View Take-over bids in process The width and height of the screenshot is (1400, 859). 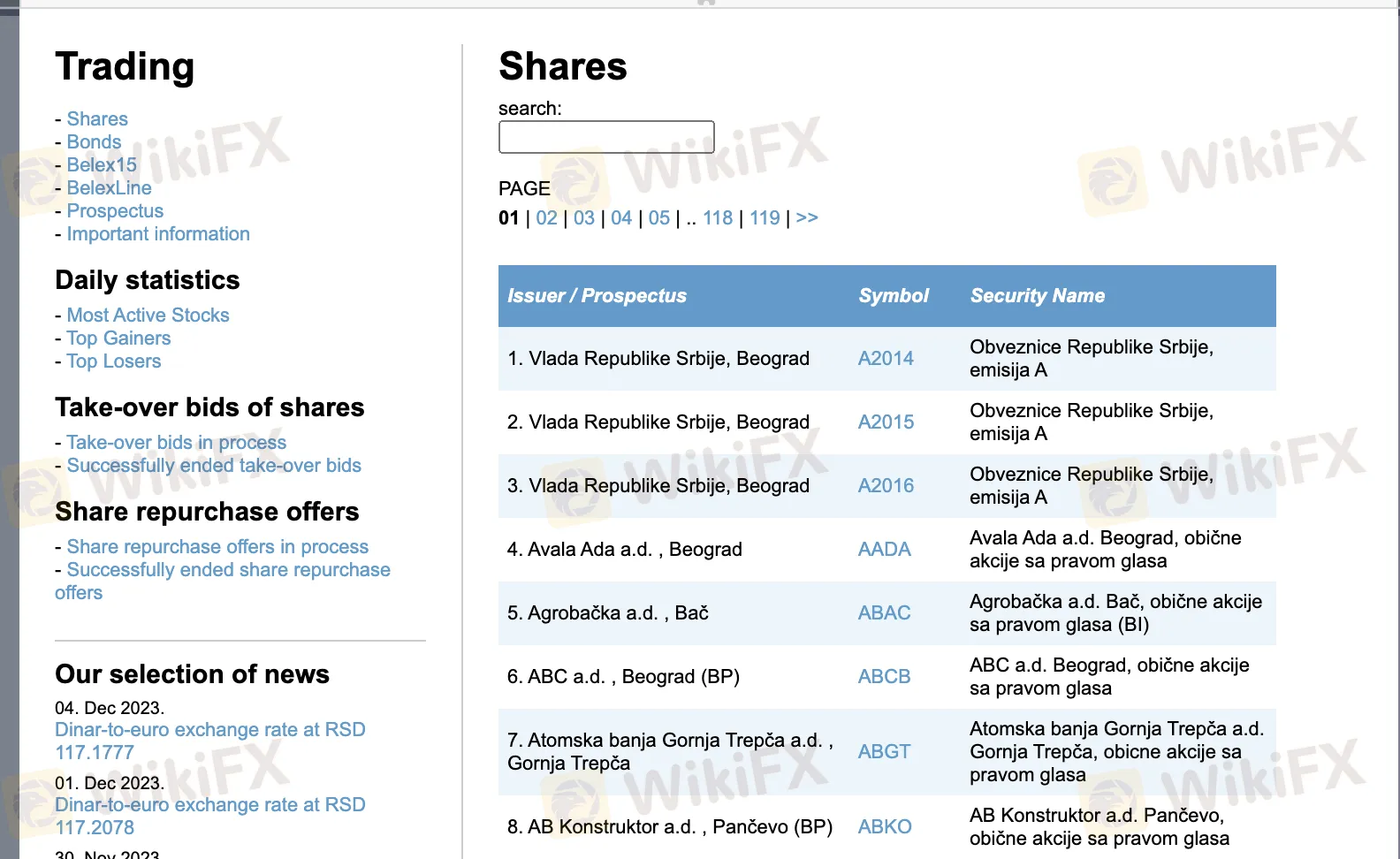coord(176,443)
